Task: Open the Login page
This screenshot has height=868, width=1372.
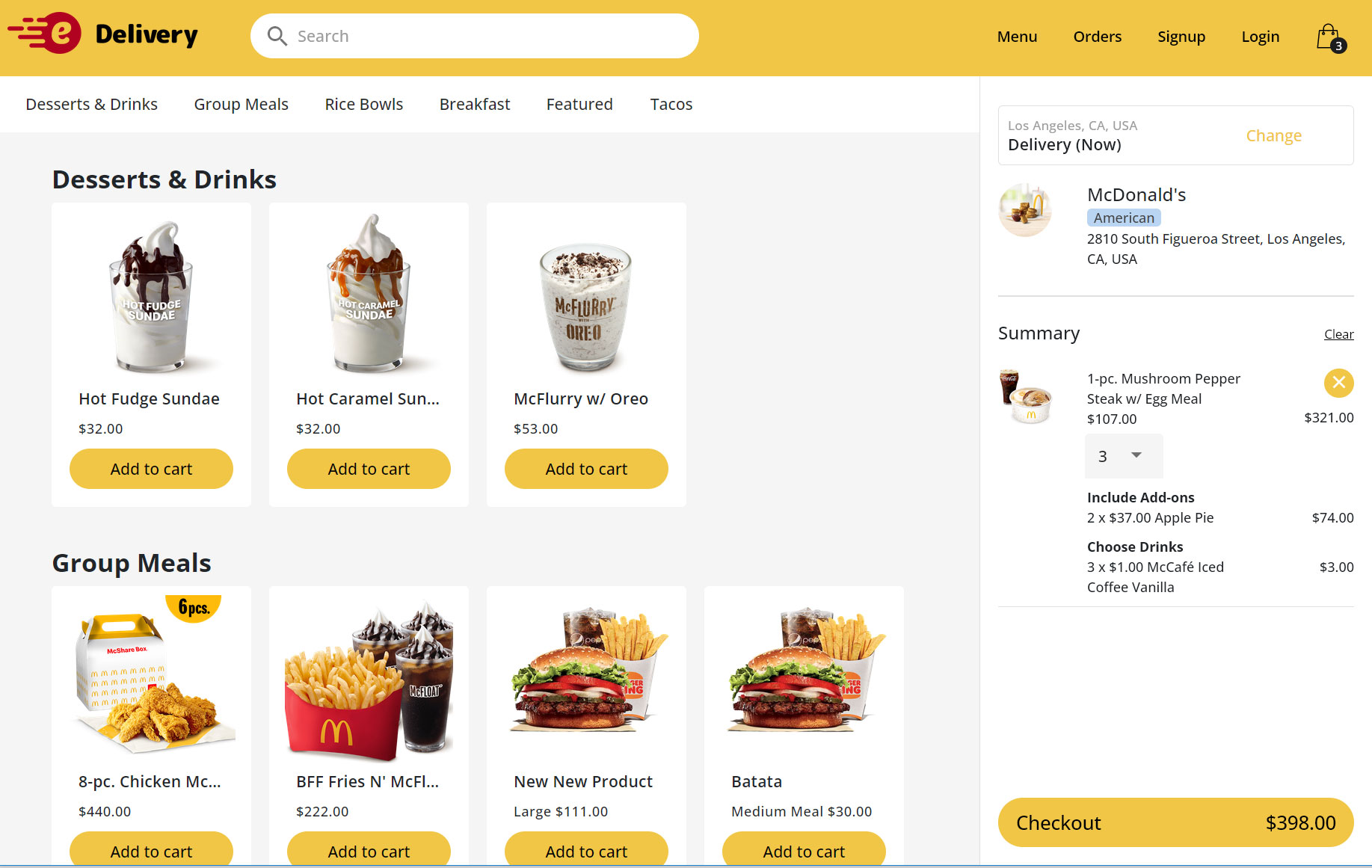Action: 1260,37
